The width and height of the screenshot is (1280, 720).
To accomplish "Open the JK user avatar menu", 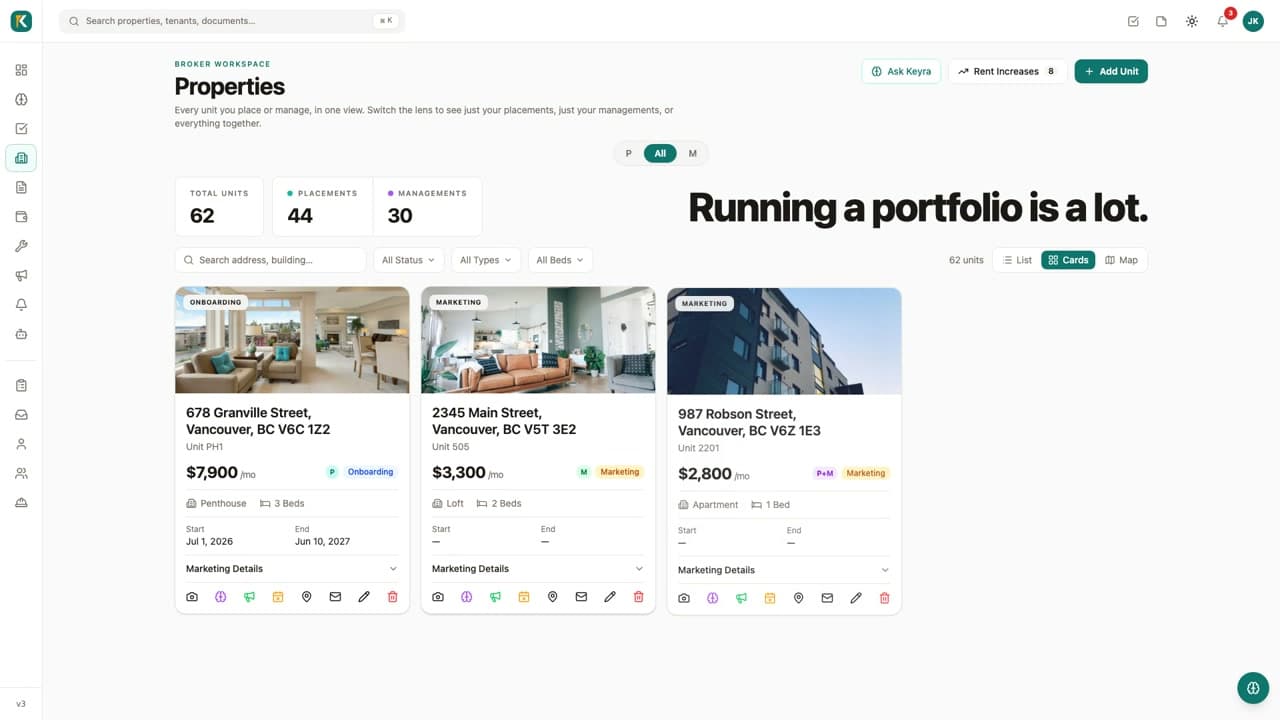I will pyautogui.click(x=1253, y=21).
